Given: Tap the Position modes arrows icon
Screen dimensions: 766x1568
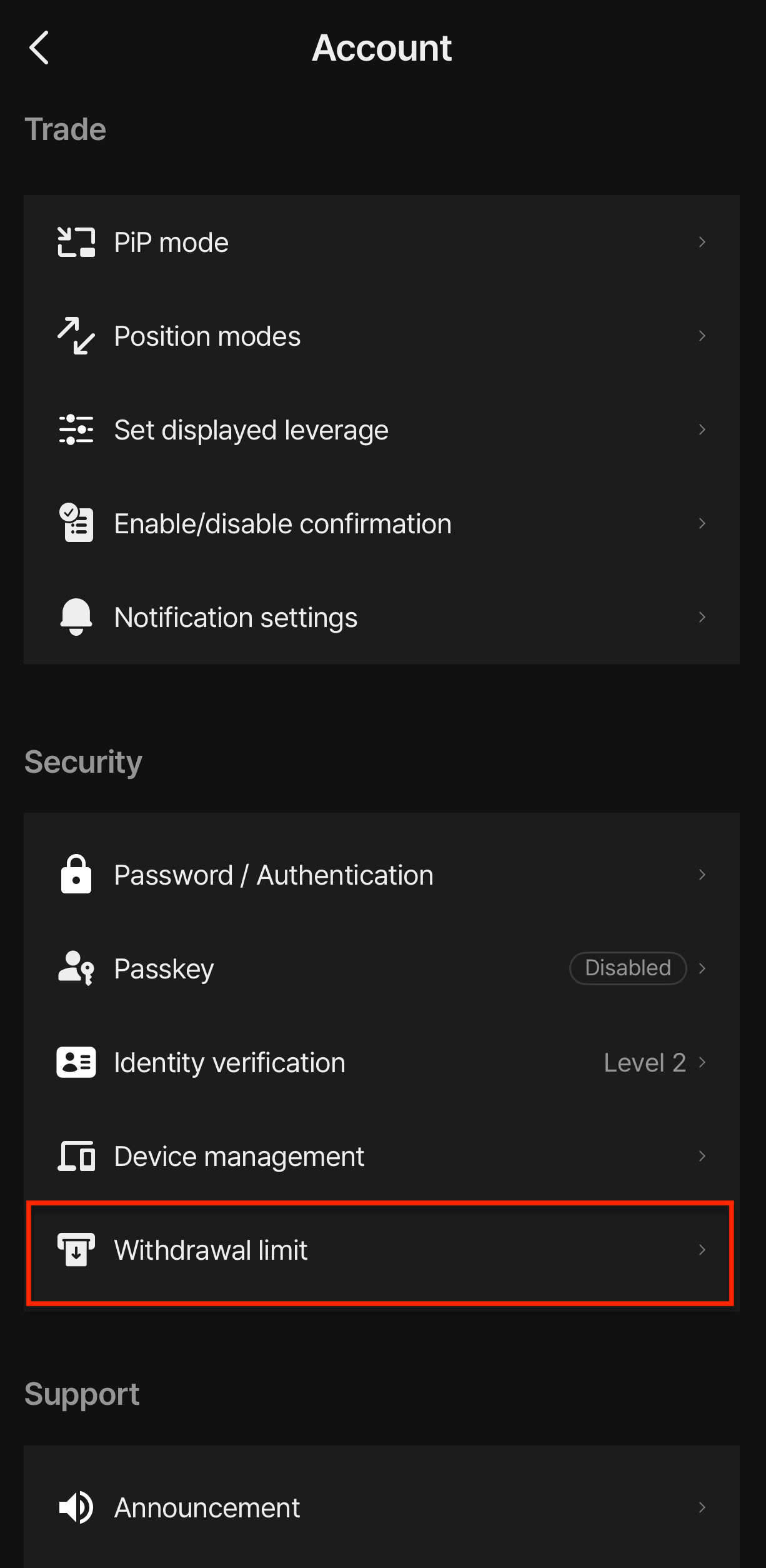Looking at the screenshot, I should [76, 336].
